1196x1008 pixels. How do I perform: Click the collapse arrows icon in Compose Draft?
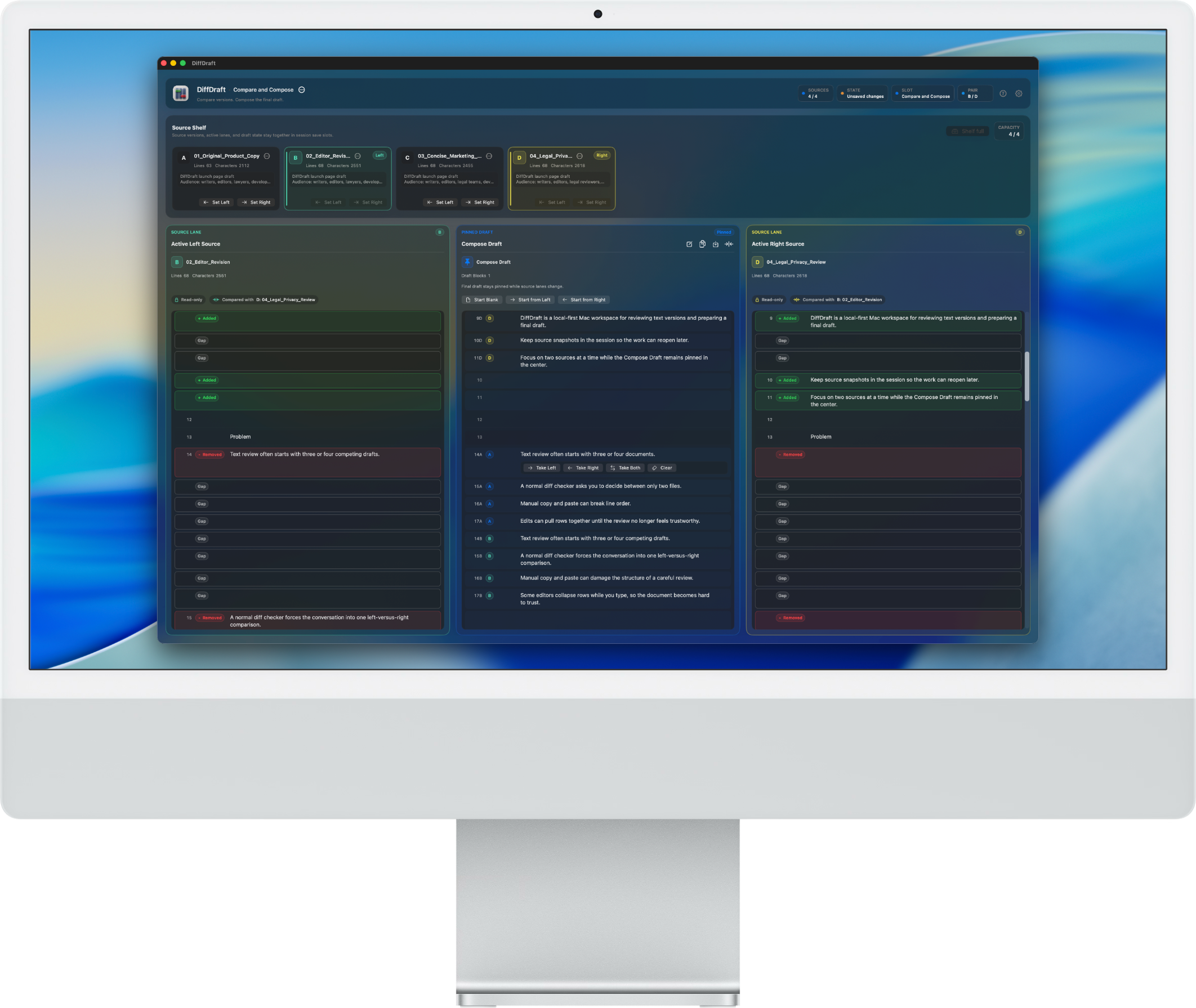coord(729,244)
